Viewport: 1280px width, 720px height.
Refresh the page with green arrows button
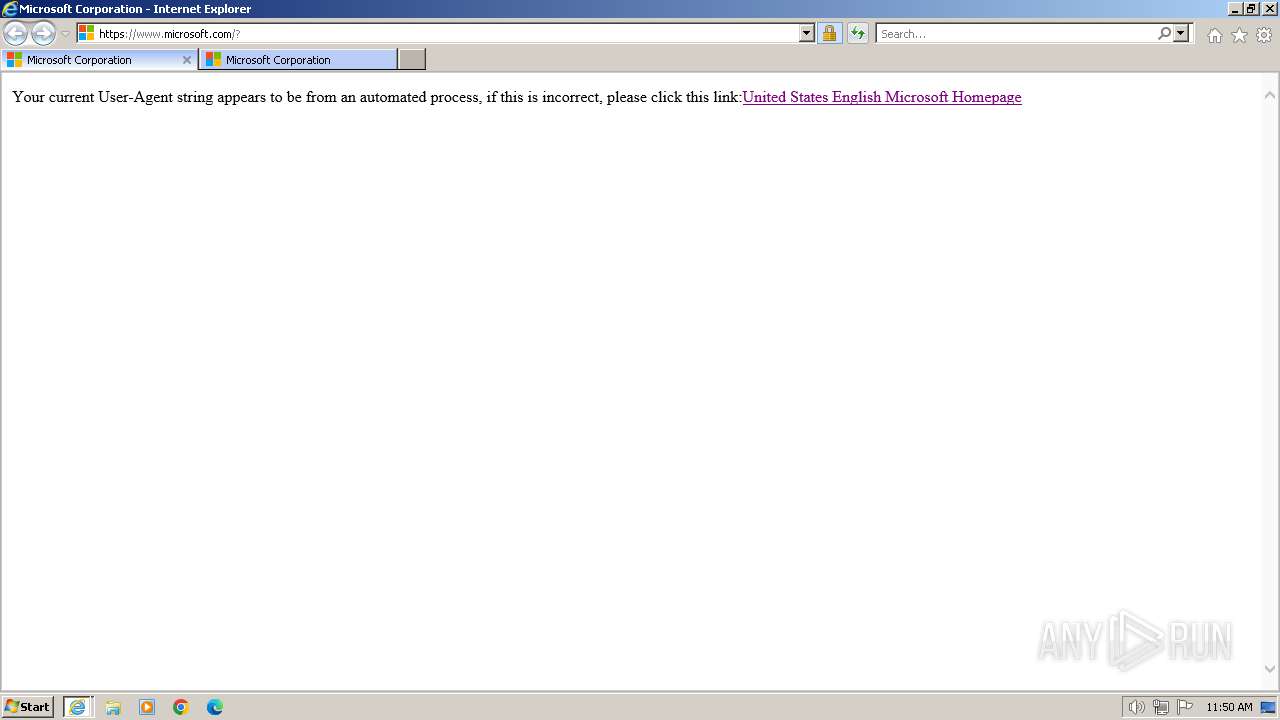858,33
